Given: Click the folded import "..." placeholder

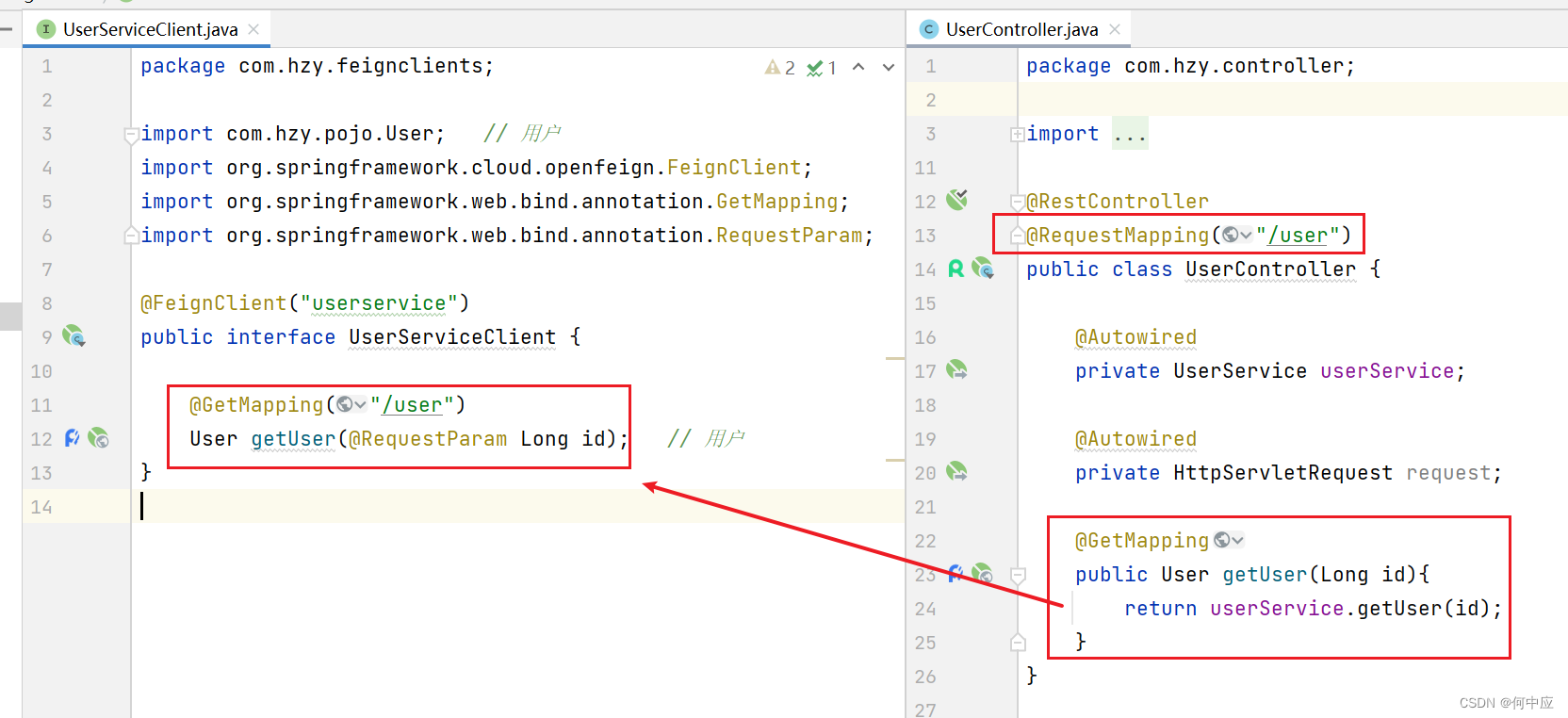Looking at the screenshot, I should point(1130,134).
